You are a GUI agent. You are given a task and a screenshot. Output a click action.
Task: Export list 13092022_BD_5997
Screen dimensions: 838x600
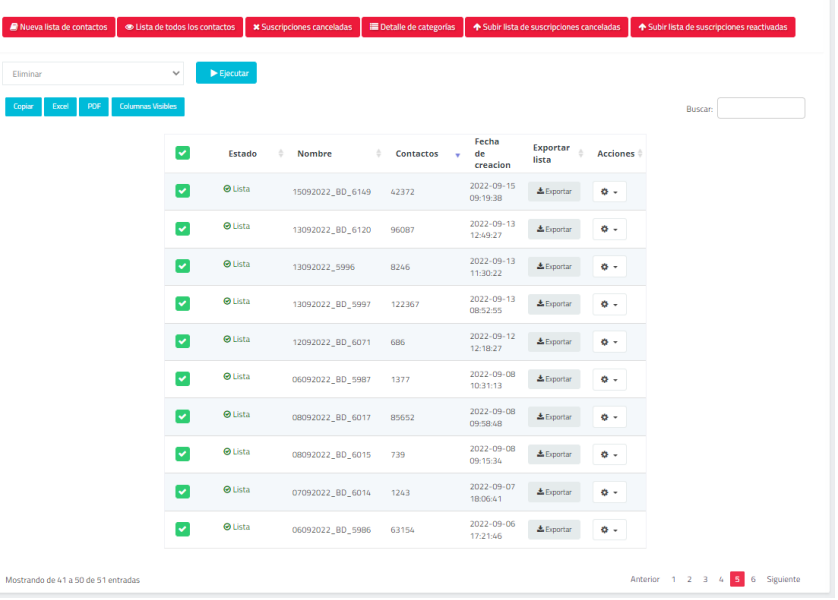point(554,304)
